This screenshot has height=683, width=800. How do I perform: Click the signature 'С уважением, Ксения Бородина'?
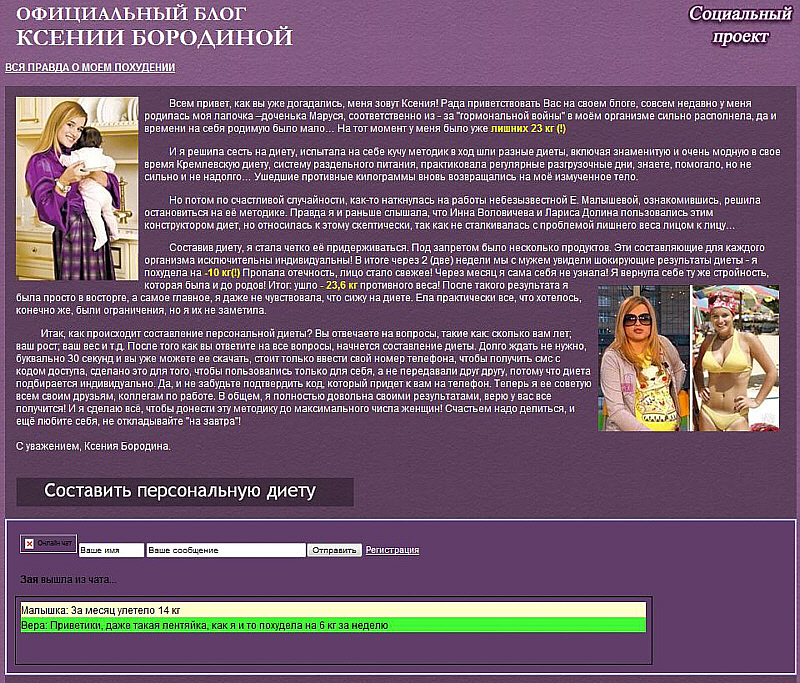pyautogui.click(x=94, y=446)
